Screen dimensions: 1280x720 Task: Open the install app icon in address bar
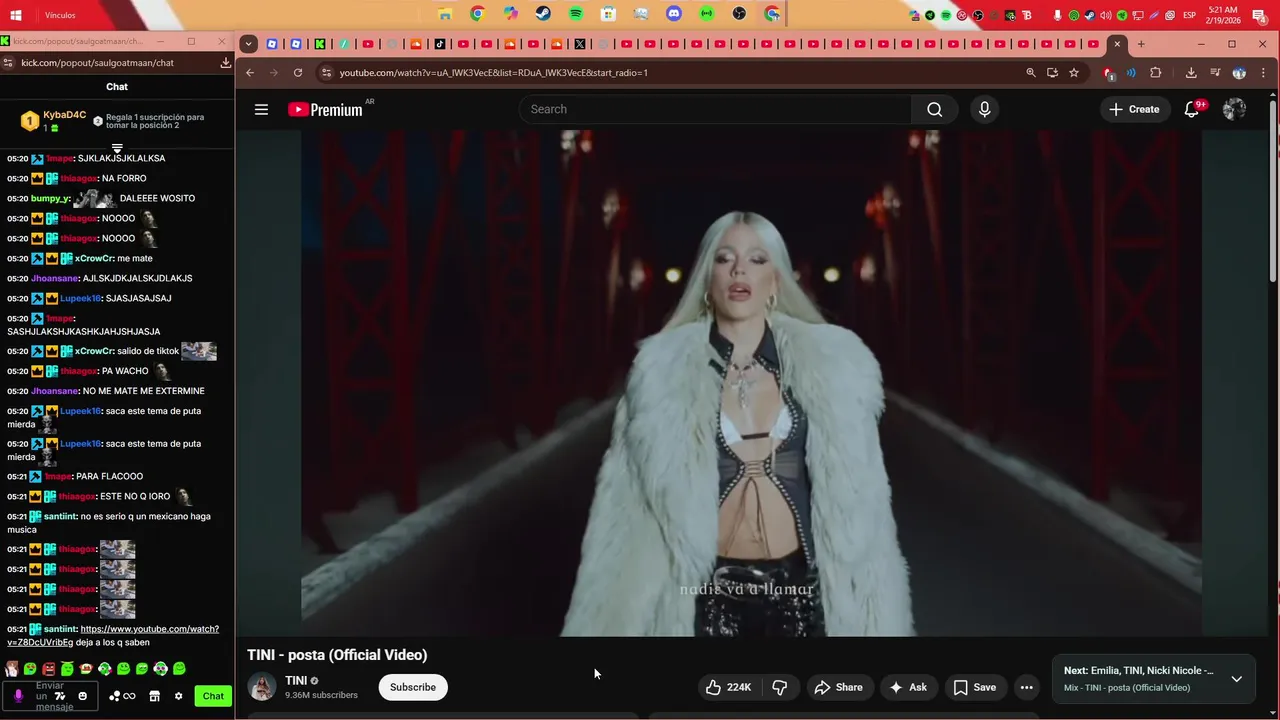[1052, 73]
